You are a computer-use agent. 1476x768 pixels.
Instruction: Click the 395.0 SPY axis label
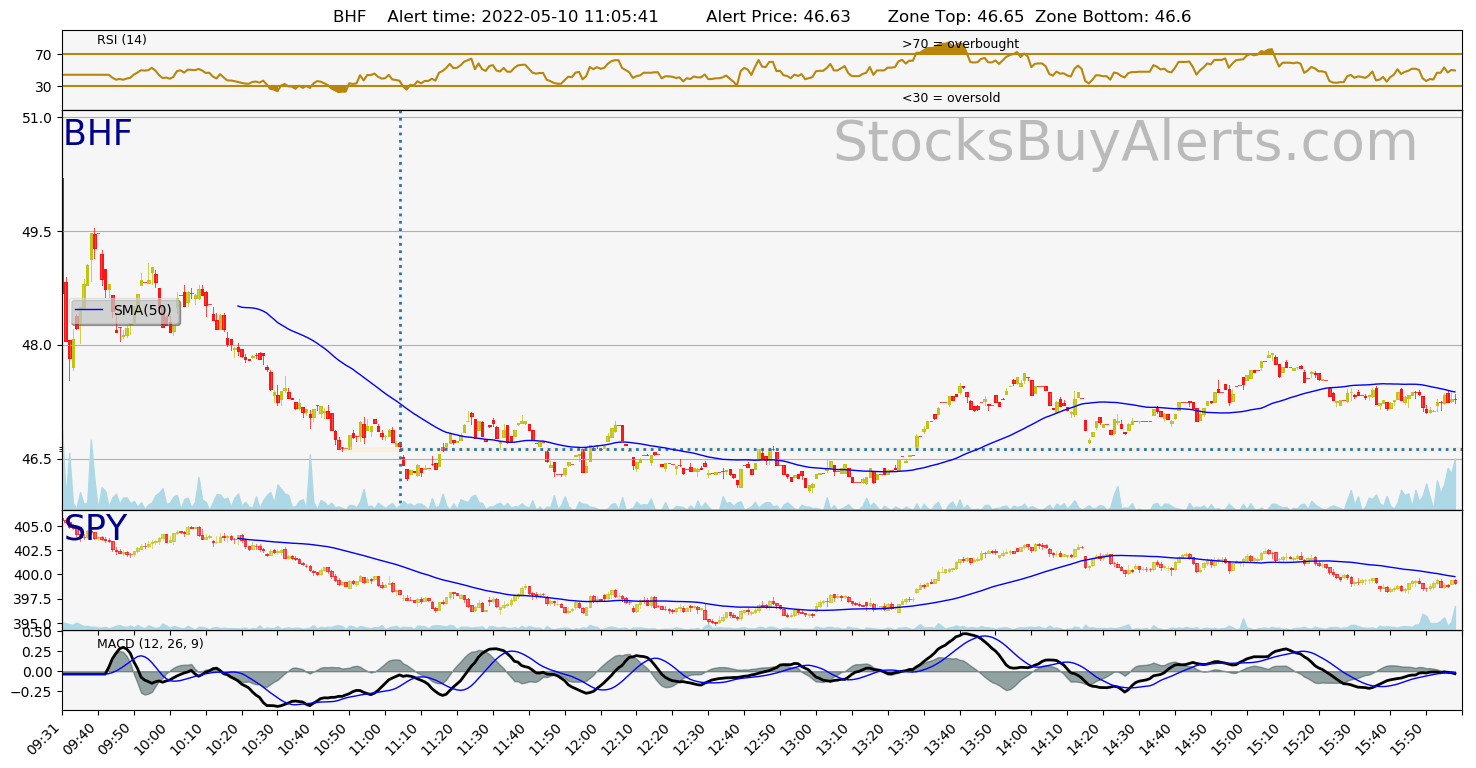click(33, 623)
